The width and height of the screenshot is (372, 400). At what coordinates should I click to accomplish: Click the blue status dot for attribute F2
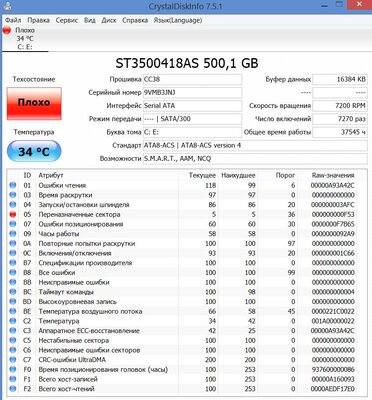click(13, 389)
